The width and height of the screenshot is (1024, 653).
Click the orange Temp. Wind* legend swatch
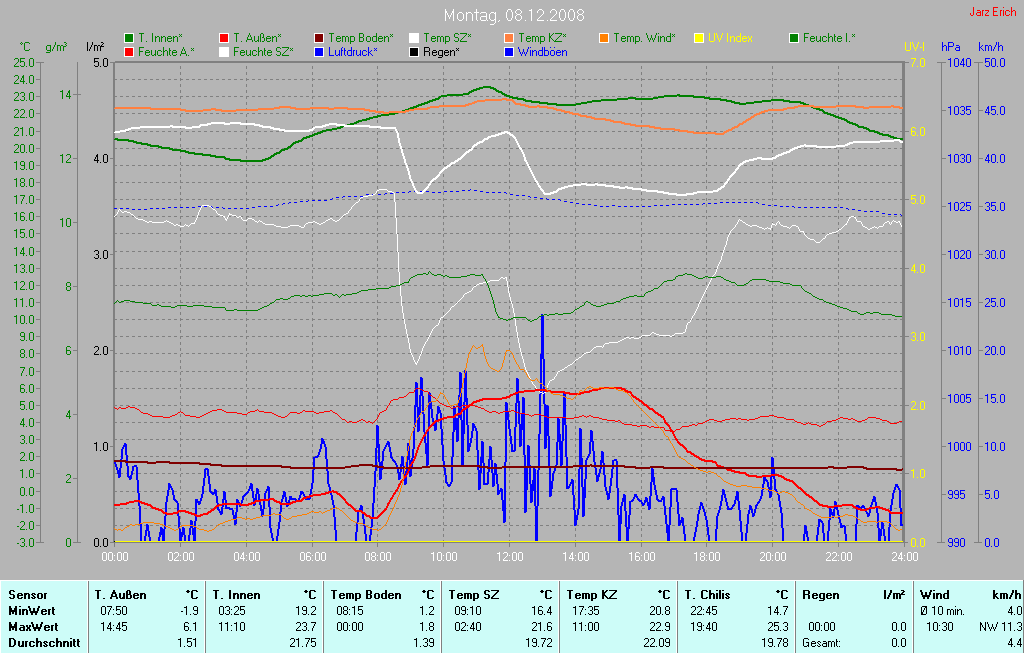(x=604, y=38)
